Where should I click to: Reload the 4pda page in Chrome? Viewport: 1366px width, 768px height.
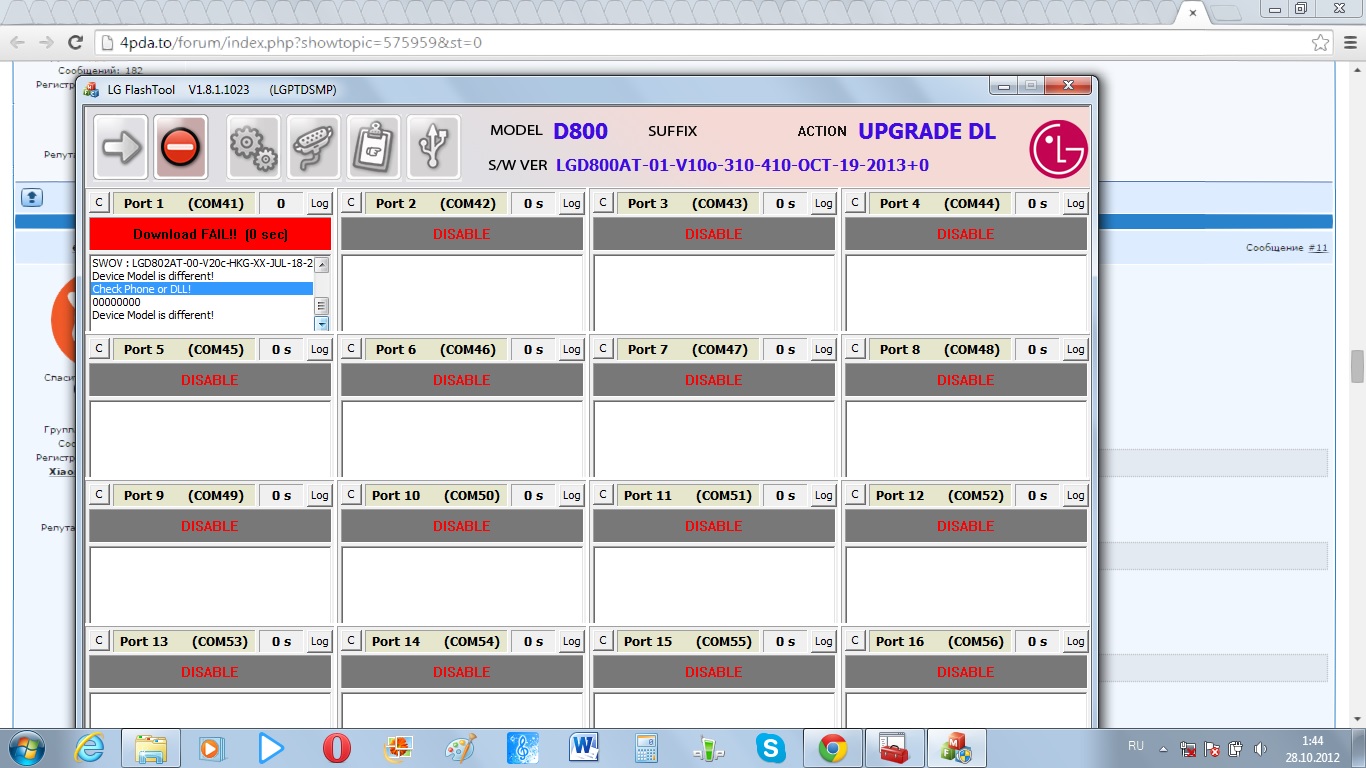(x=75, y=43)
